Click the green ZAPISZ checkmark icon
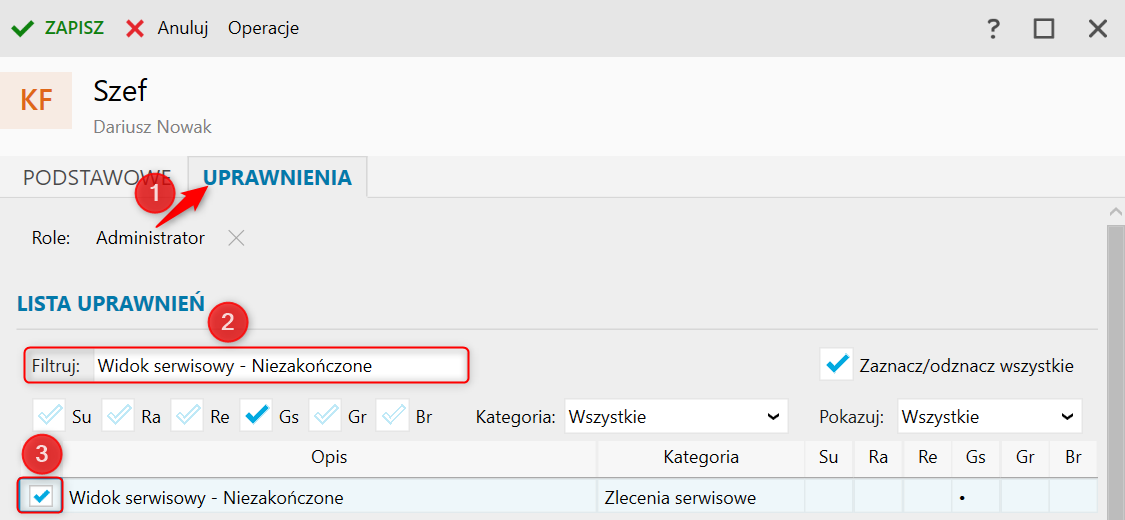The height and width of the screenshot is (520, 1125). tap(23, 29)
